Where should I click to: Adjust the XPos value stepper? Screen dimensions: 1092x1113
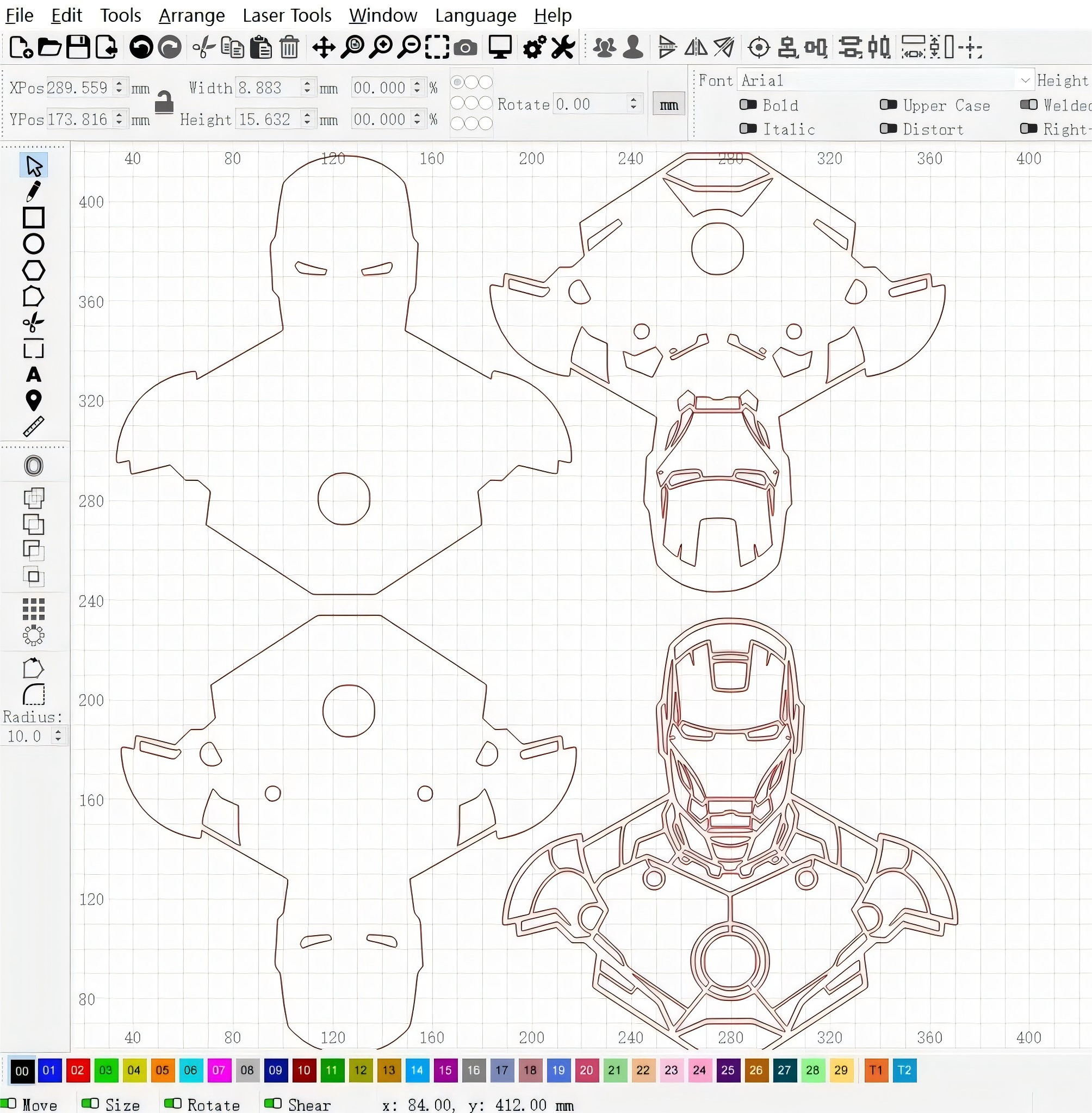(x=119, y=87)
